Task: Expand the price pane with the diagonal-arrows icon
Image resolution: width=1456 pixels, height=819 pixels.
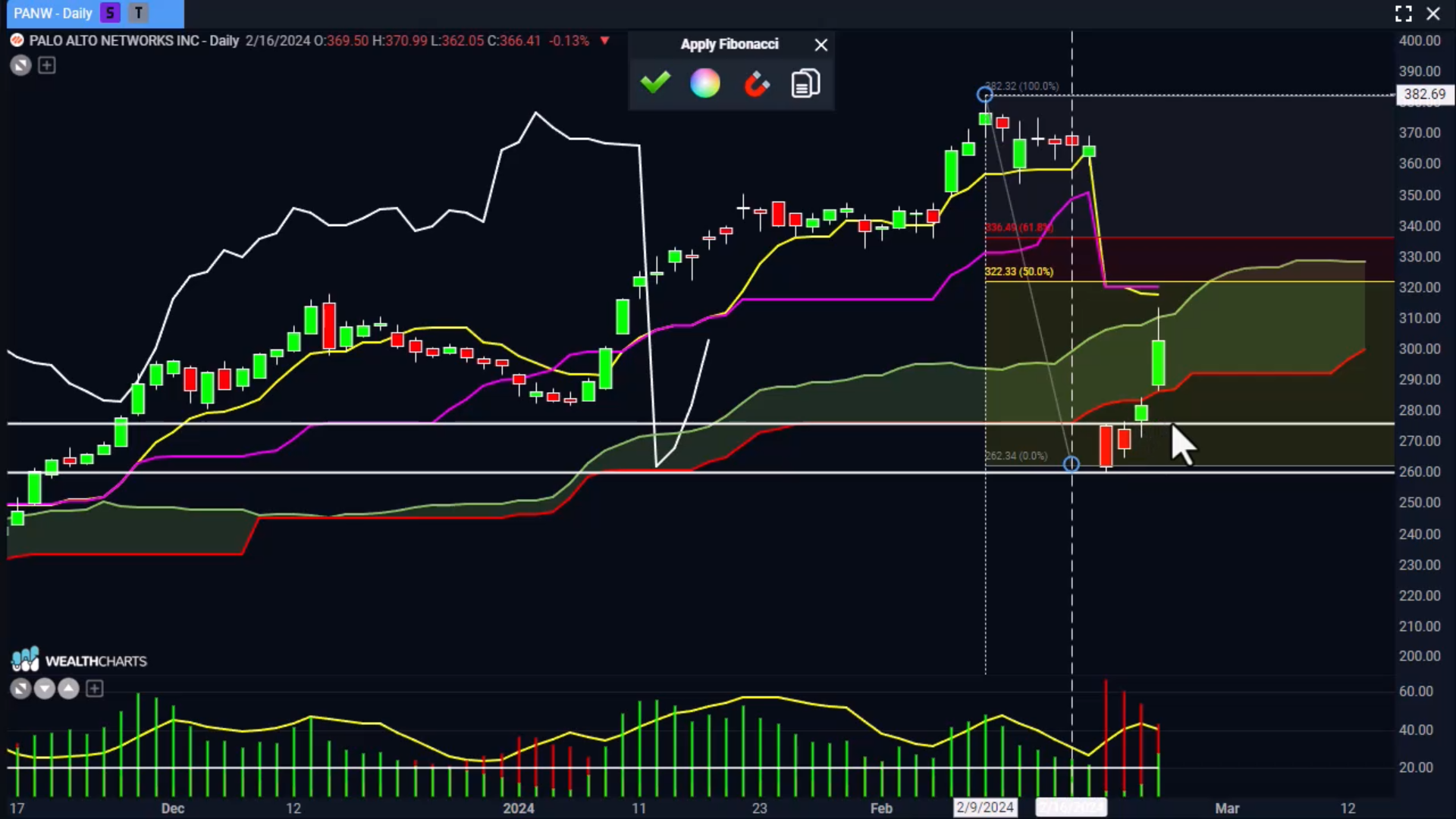Action: click(20, 65)
